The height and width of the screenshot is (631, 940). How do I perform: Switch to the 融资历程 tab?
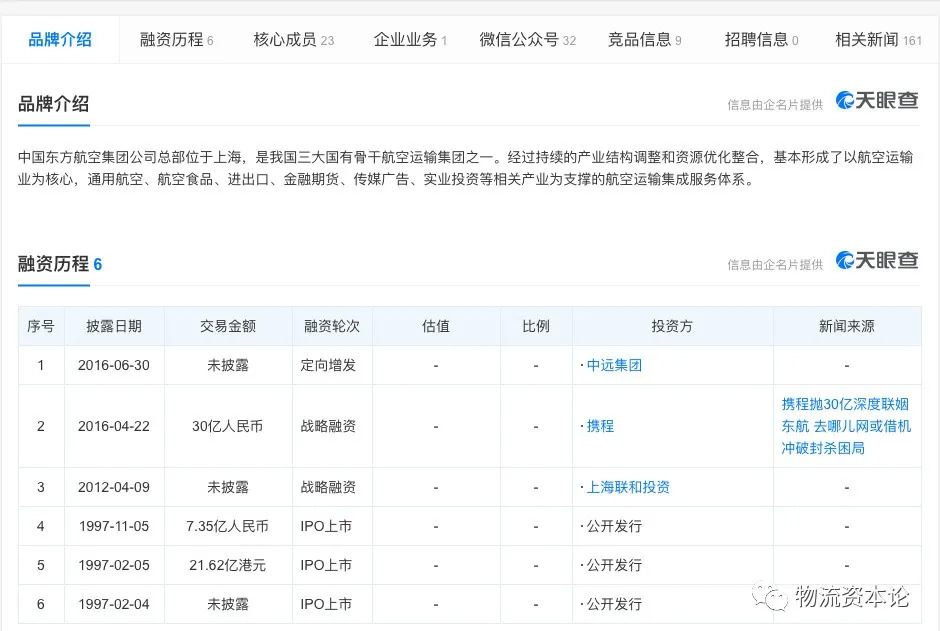[x=176, y=40]
